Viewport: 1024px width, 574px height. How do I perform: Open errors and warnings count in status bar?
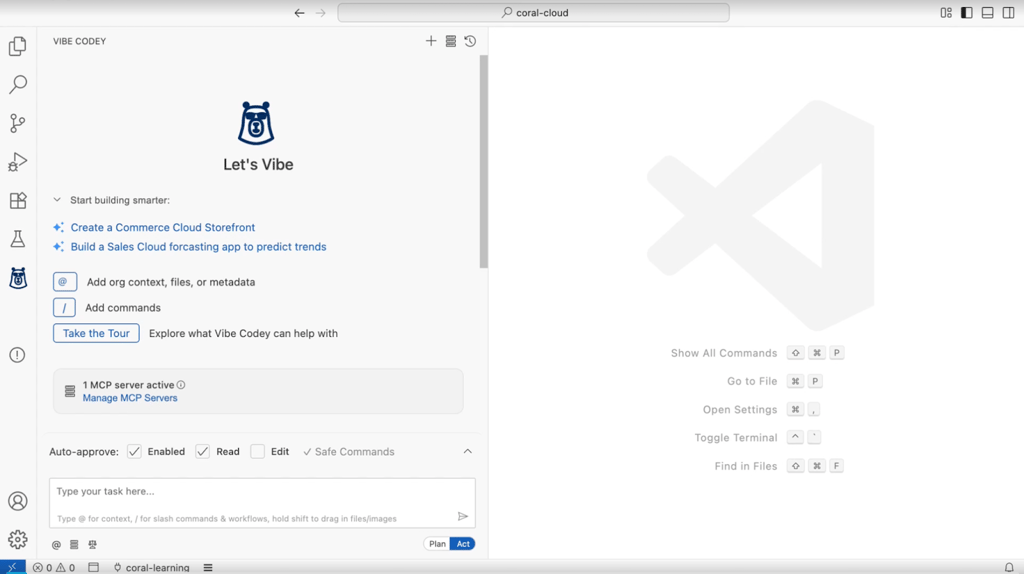click(54, 567)
